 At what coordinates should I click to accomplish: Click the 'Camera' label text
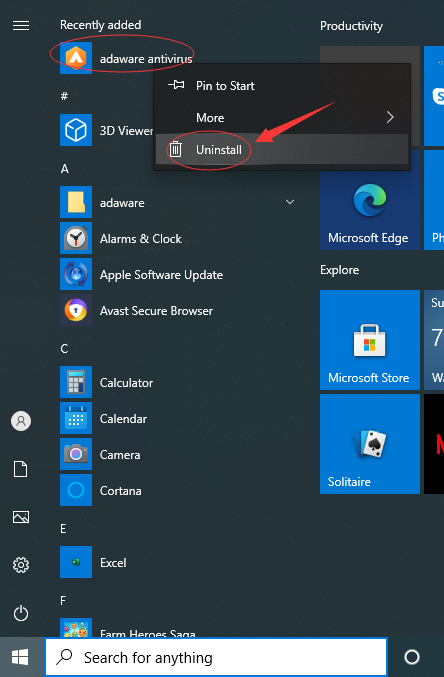tap(120, 455)
